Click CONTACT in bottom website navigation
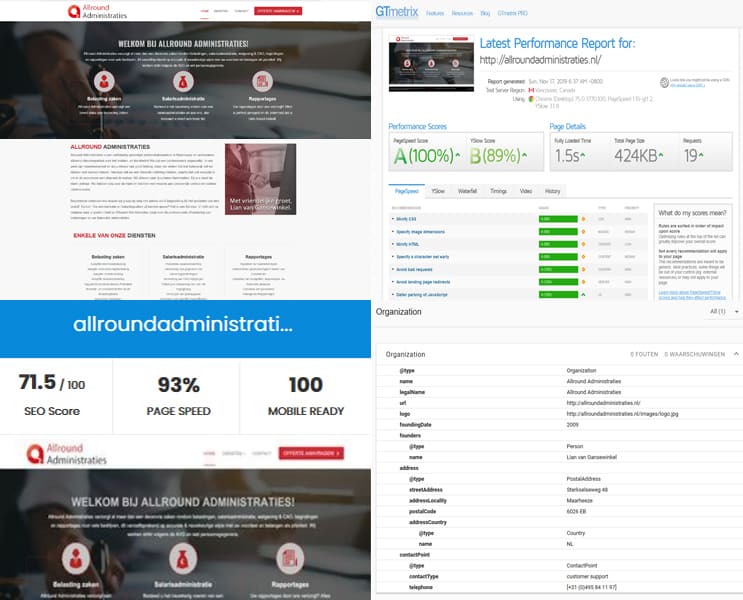This screenshot has width=743, height=600. point(261,454)
